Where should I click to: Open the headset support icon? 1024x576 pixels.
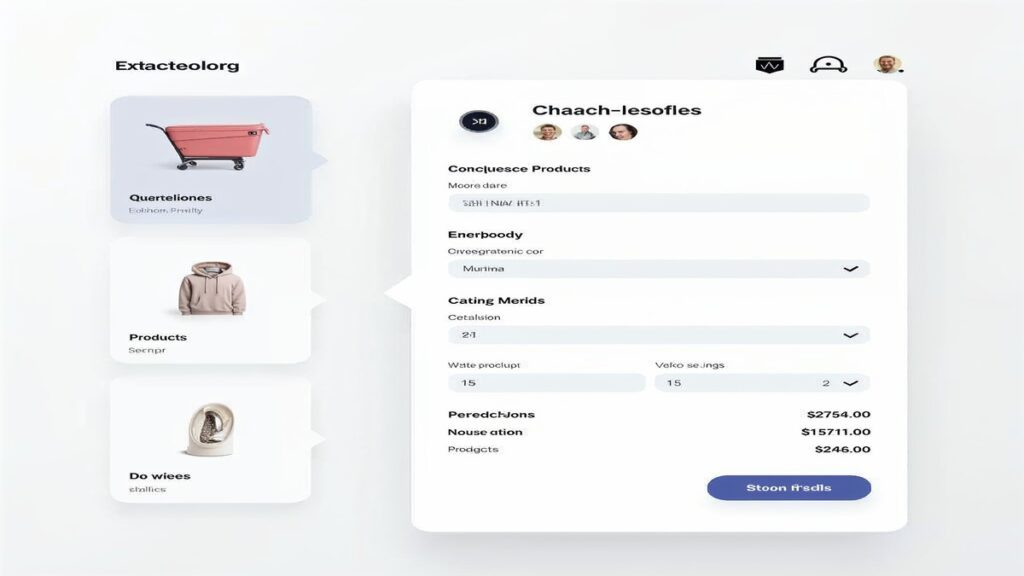coord(828,65)
